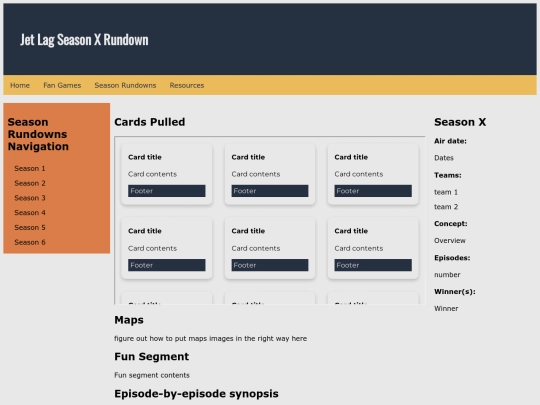Select Season 2 in sidebar navigation
This screenshot has width=540, height=405.
(30, 183)
